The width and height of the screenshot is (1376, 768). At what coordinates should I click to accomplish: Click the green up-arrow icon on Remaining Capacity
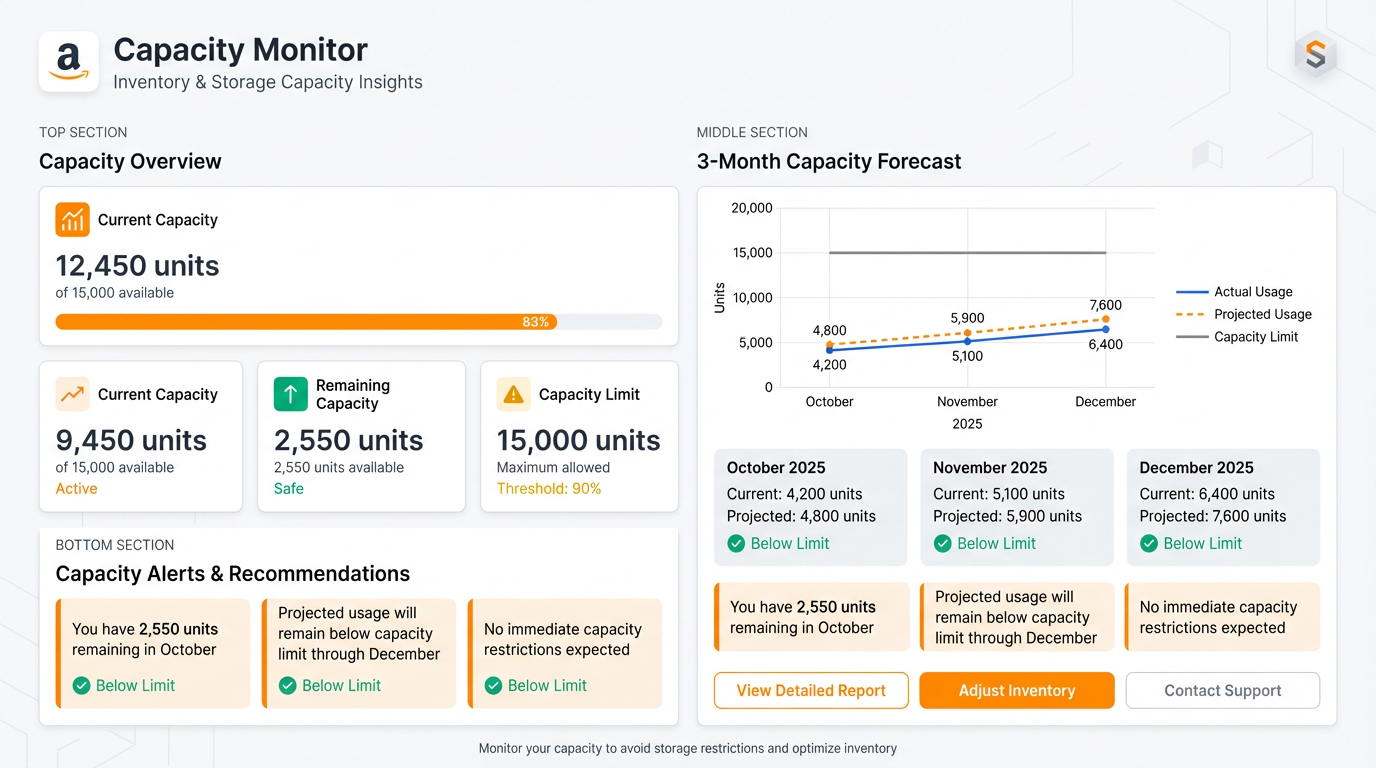(289, 394)
